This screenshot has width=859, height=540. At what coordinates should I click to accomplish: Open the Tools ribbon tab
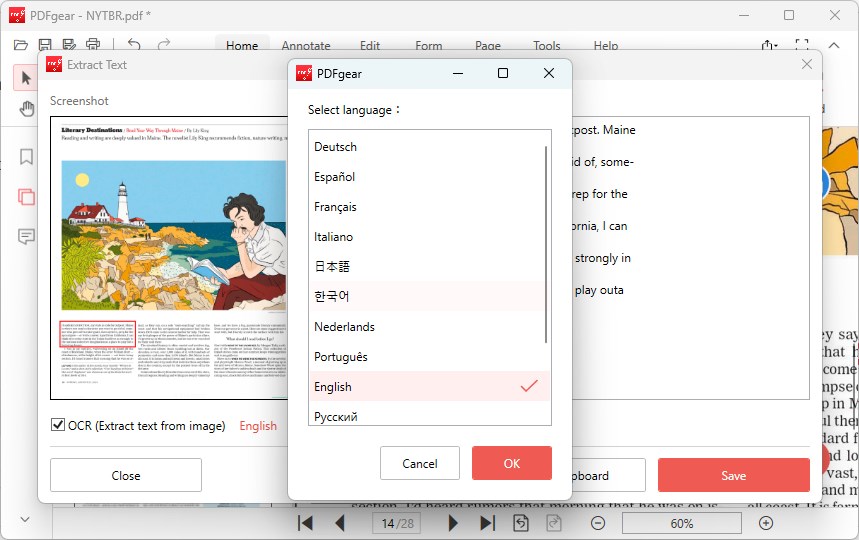point(547,45)
